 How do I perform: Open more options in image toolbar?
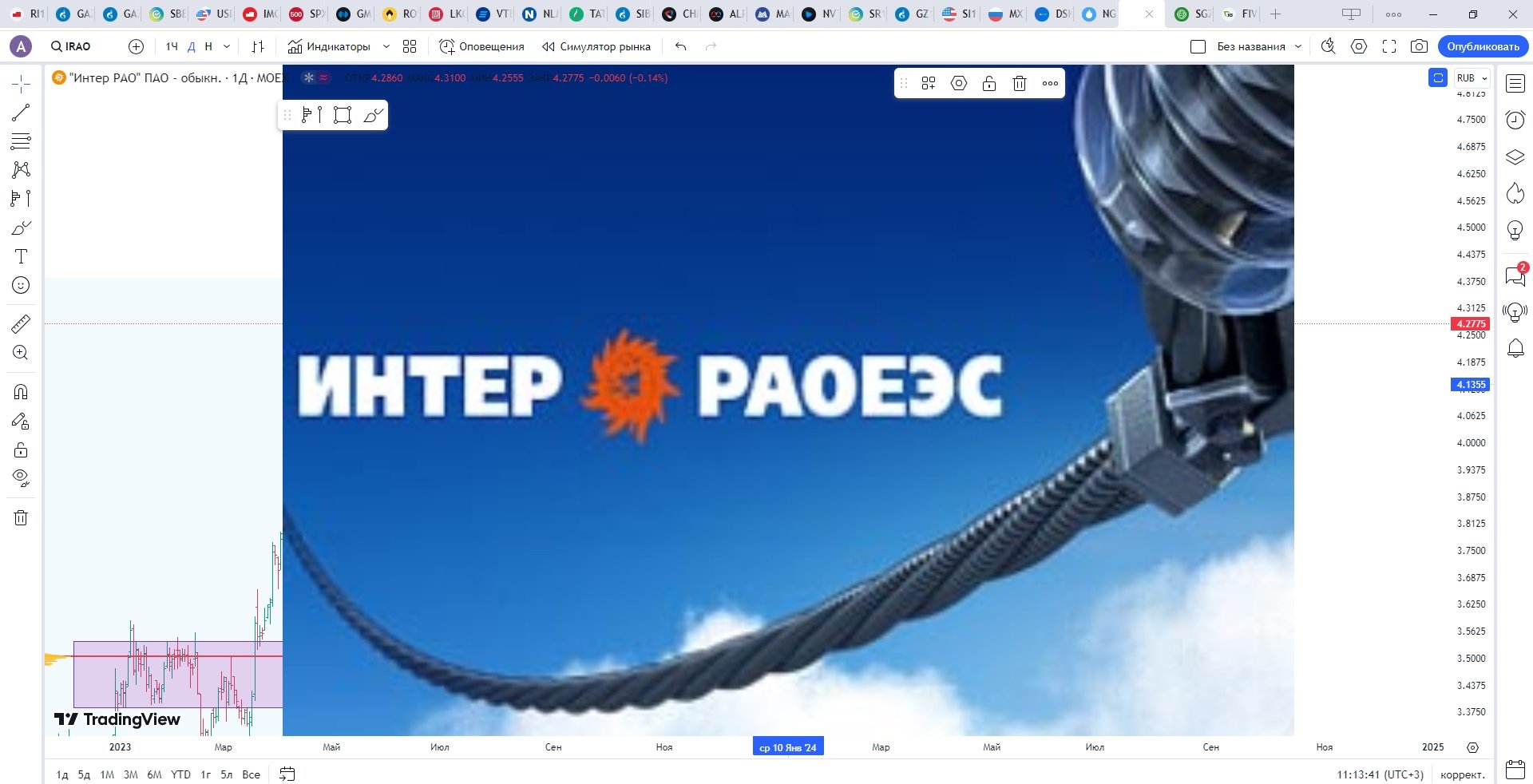[1050, 84]
